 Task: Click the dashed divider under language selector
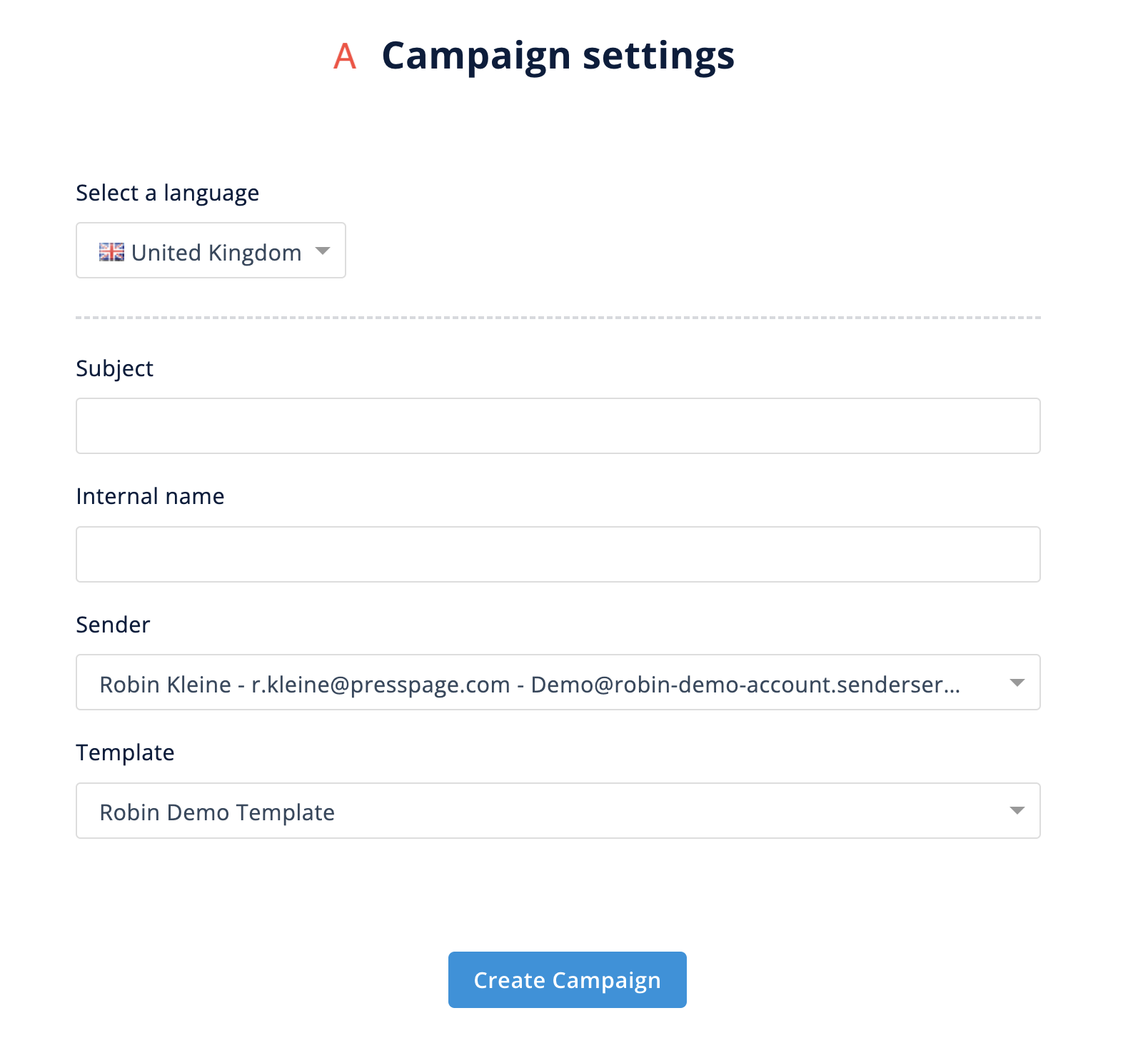pos(558,318)
